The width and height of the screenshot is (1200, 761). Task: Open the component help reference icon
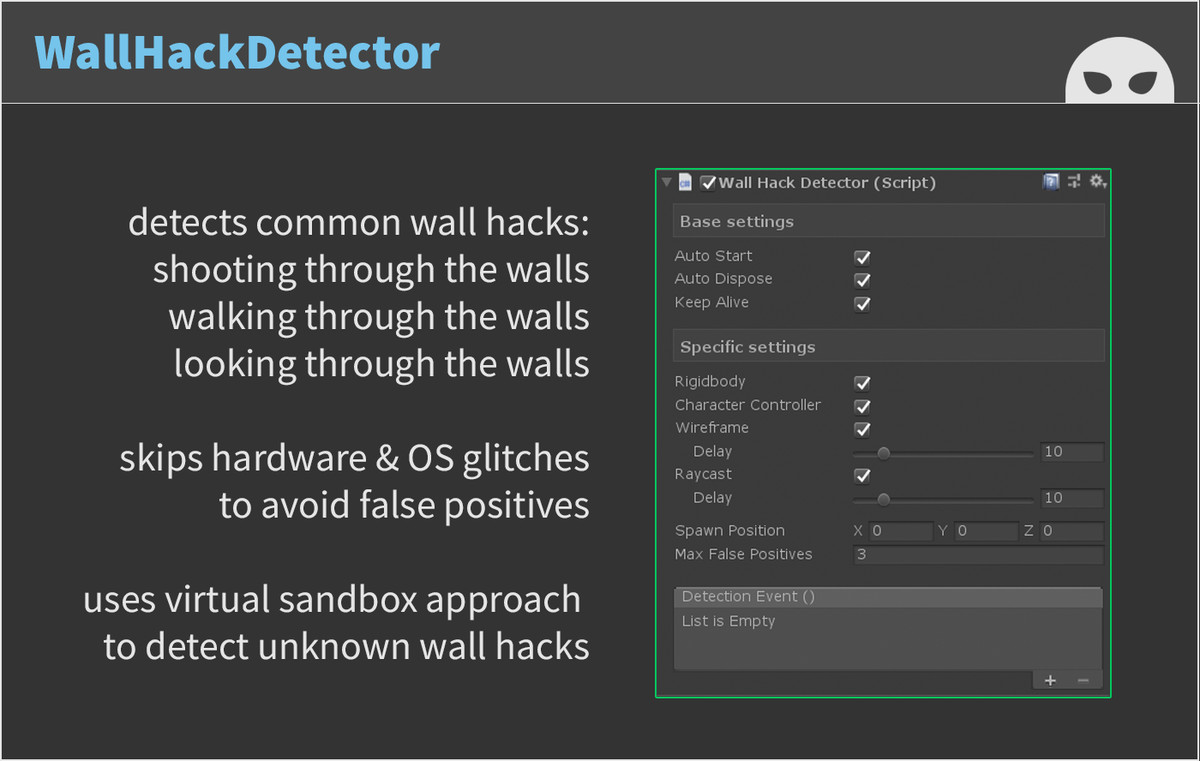(1051, 182)
